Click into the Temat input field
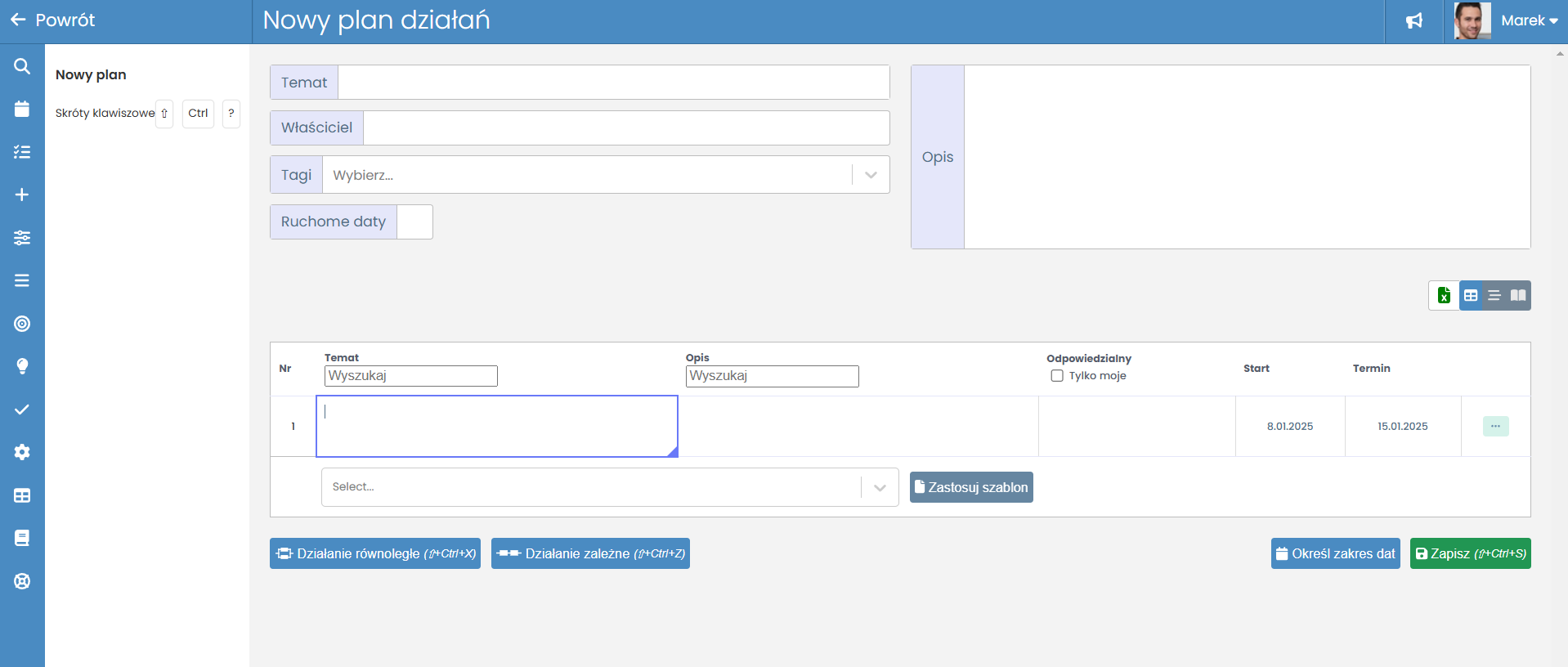Screen dimensions: 1568x667 (x=613, y=83)
